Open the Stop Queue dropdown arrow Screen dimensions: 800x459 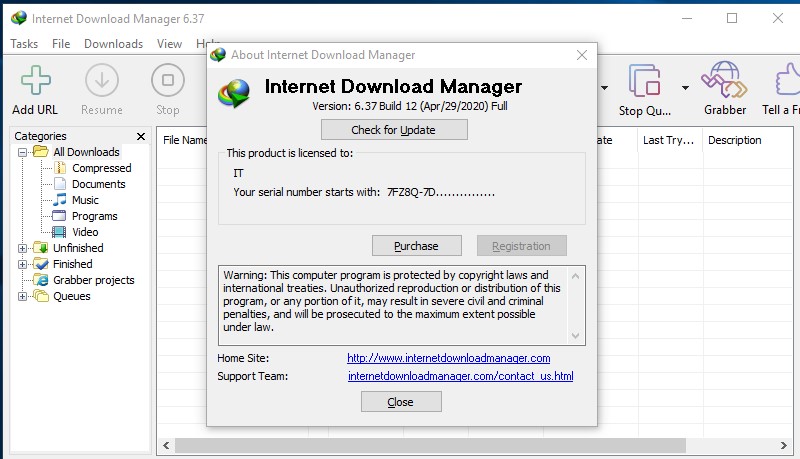[x=685, y=88]
